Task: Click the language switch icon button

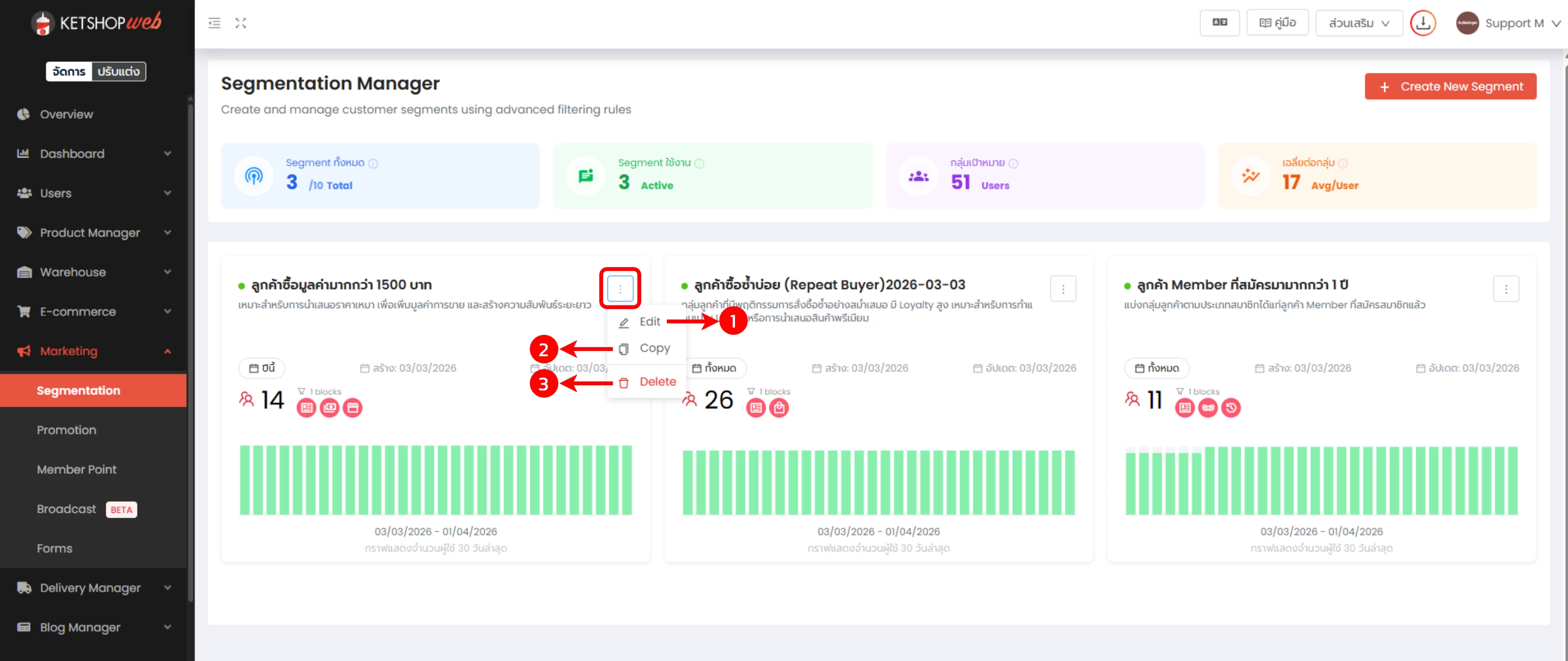Action: pos(1219,23)
